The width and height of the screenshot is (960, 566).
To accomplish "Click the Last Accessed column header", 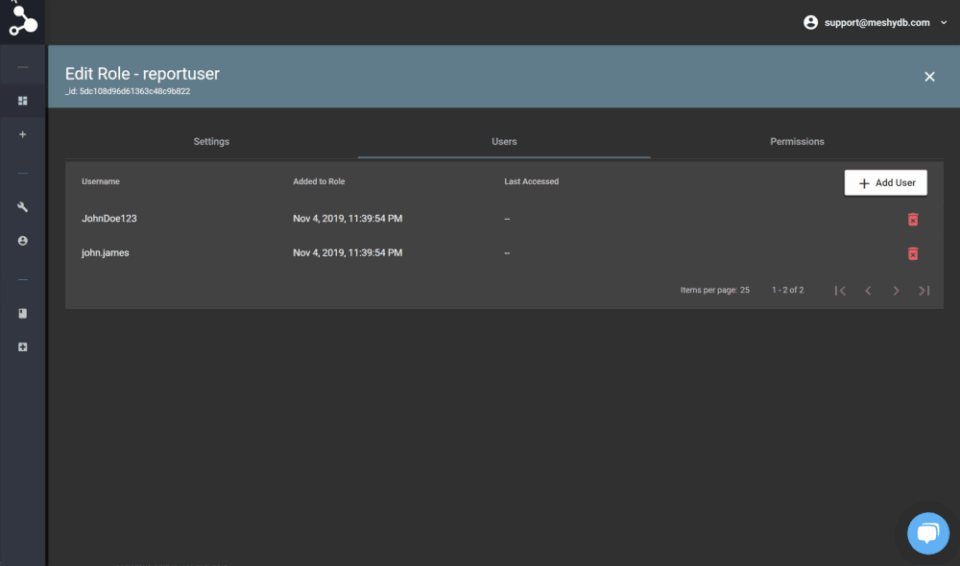I will (531, 181).
